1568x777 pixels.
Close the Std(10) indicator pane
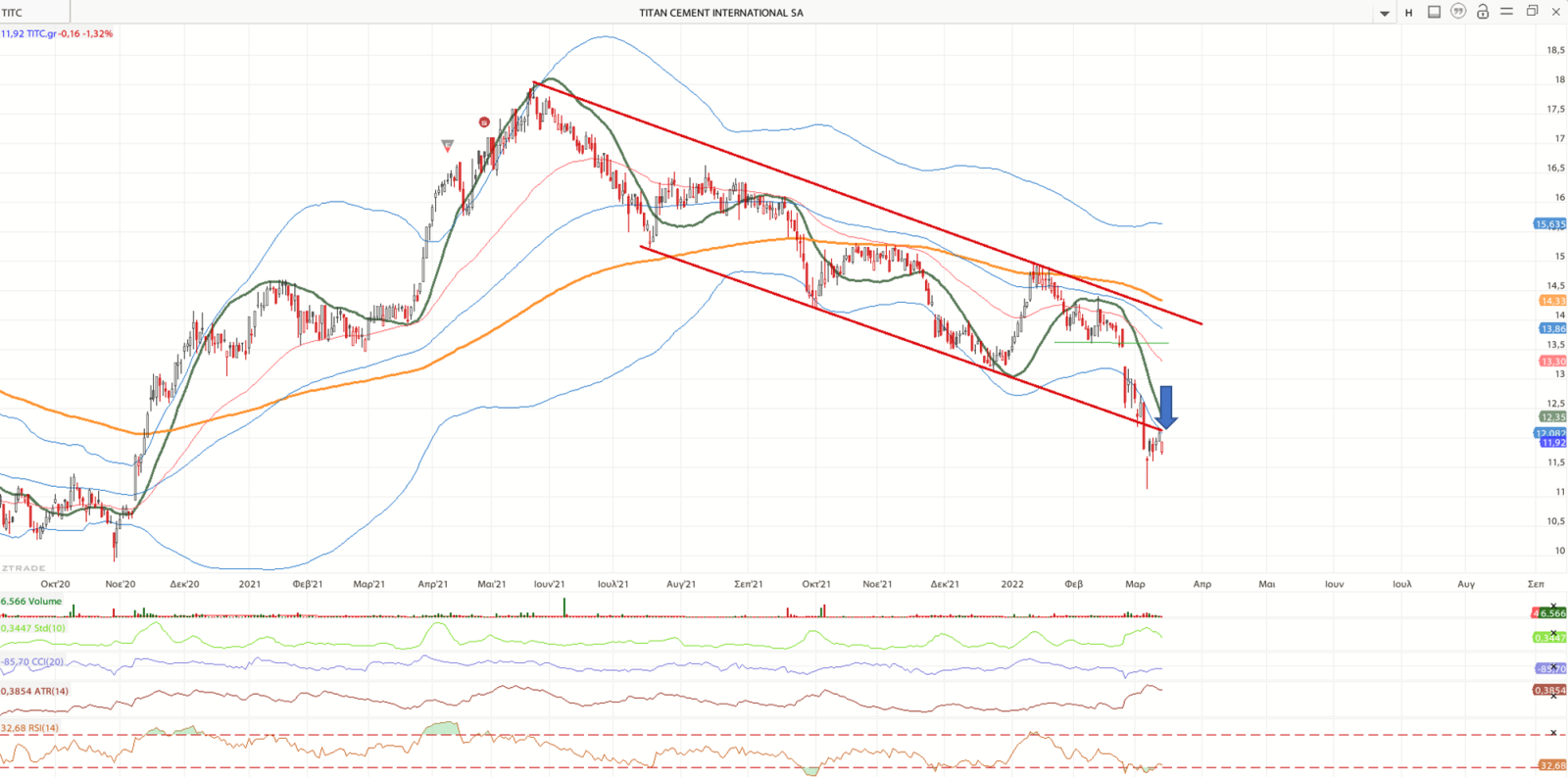pyautogui.click(x=1553, y=633)
